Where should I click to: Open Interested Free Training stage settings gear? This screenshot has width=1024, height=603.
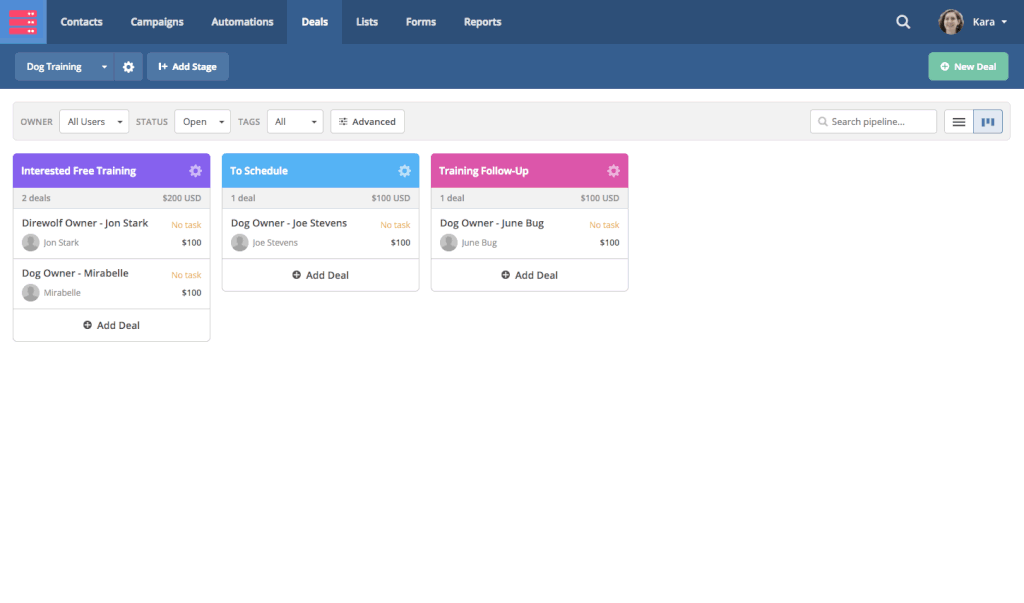tap(195, 171)
